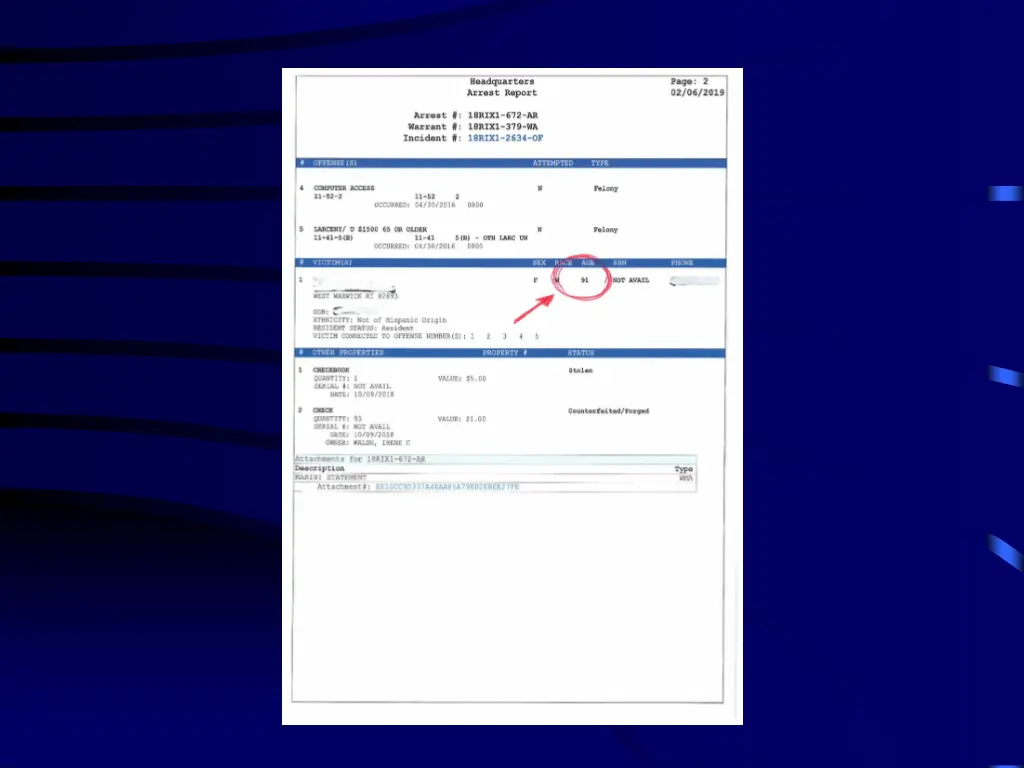Select the VICTIM(S) section header
Viewport: 1024px width, 768px height.
click(333, 263)
